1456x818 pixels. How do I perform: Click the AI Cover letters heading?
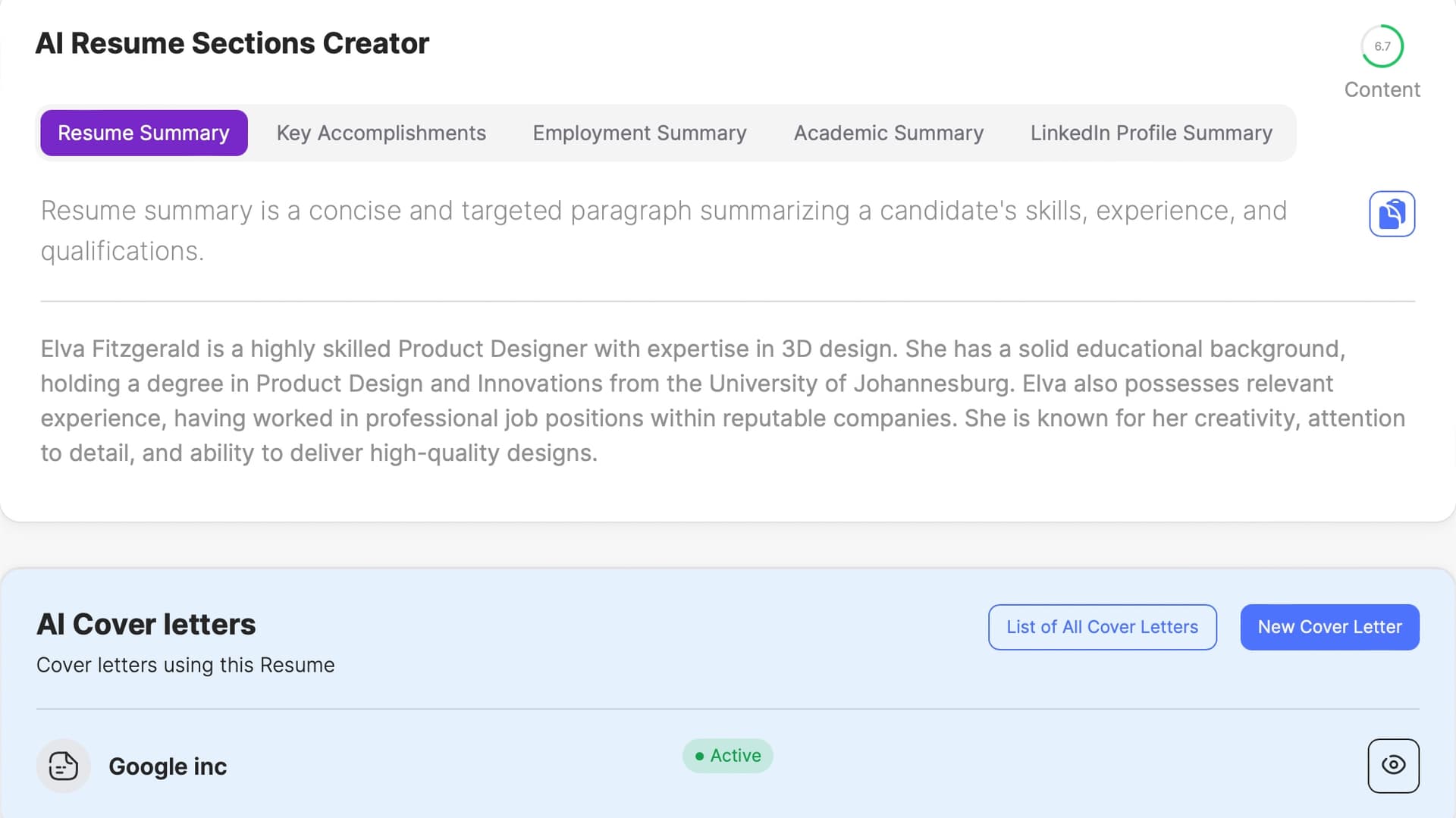click(x=146, y=624)
